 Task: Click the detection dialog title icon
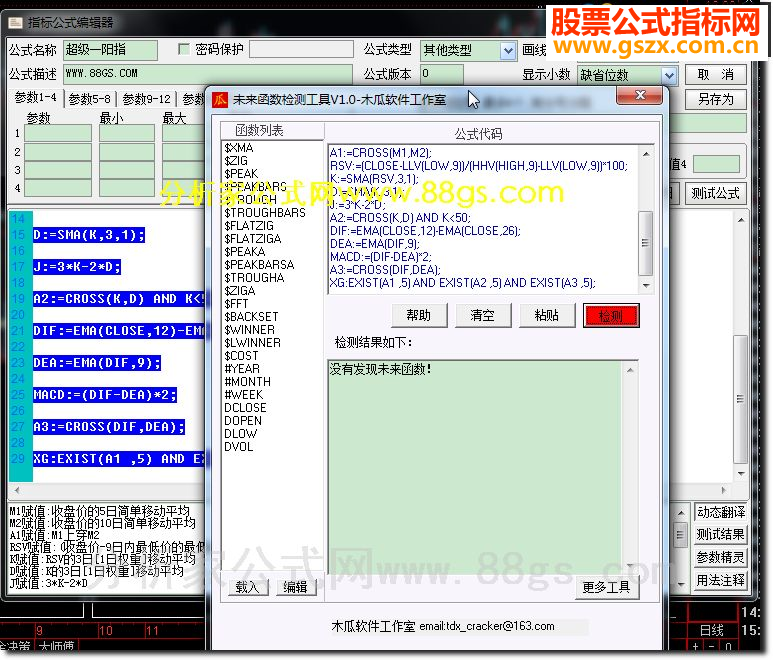click(220, 100)
